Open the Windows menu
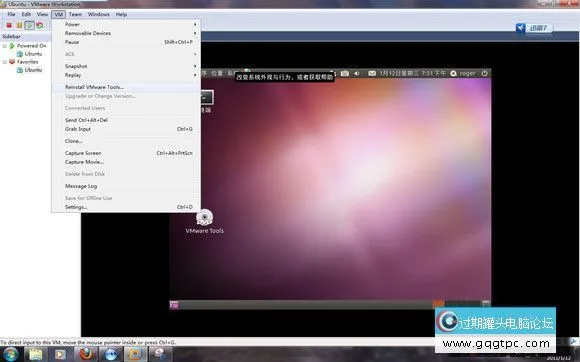 click(x=98, y=14)
